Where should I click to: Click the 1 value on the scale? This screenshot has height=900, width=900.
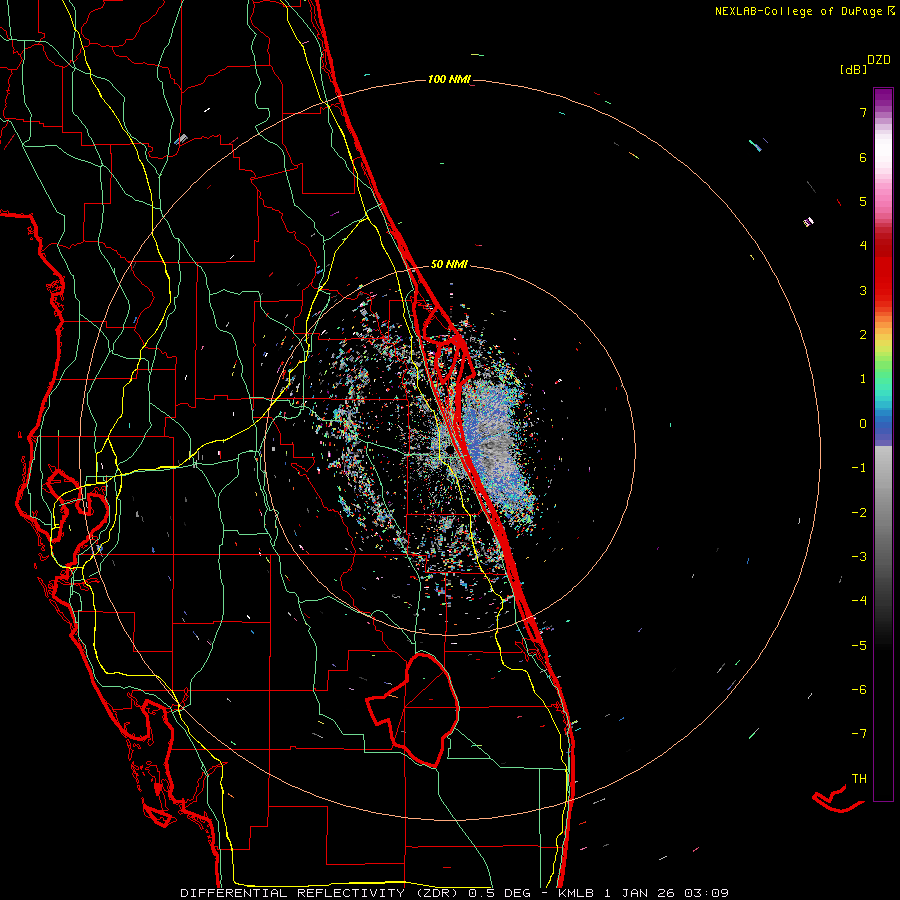click(863, 379)
